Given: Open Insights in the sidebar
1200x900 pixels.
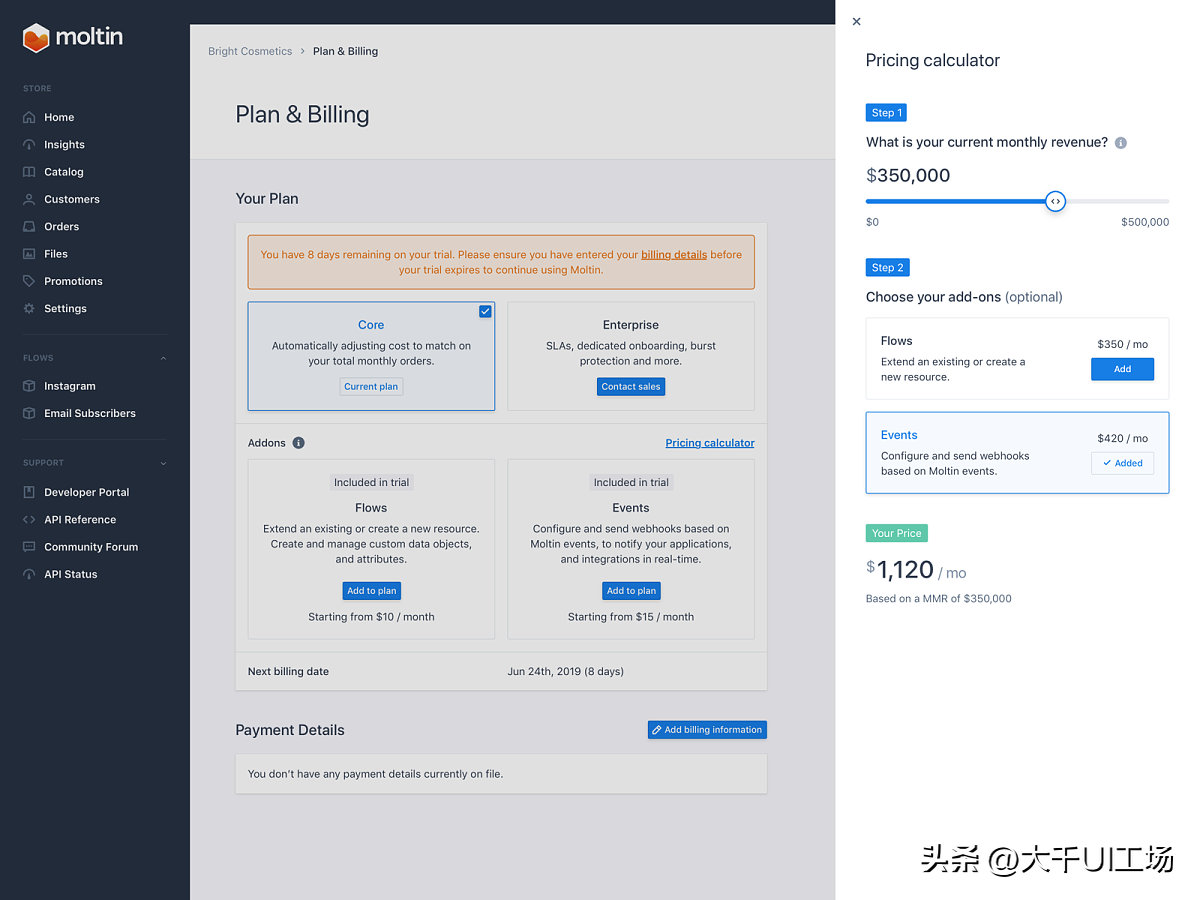Looking at the screenshot, I should tap(64, 144).
